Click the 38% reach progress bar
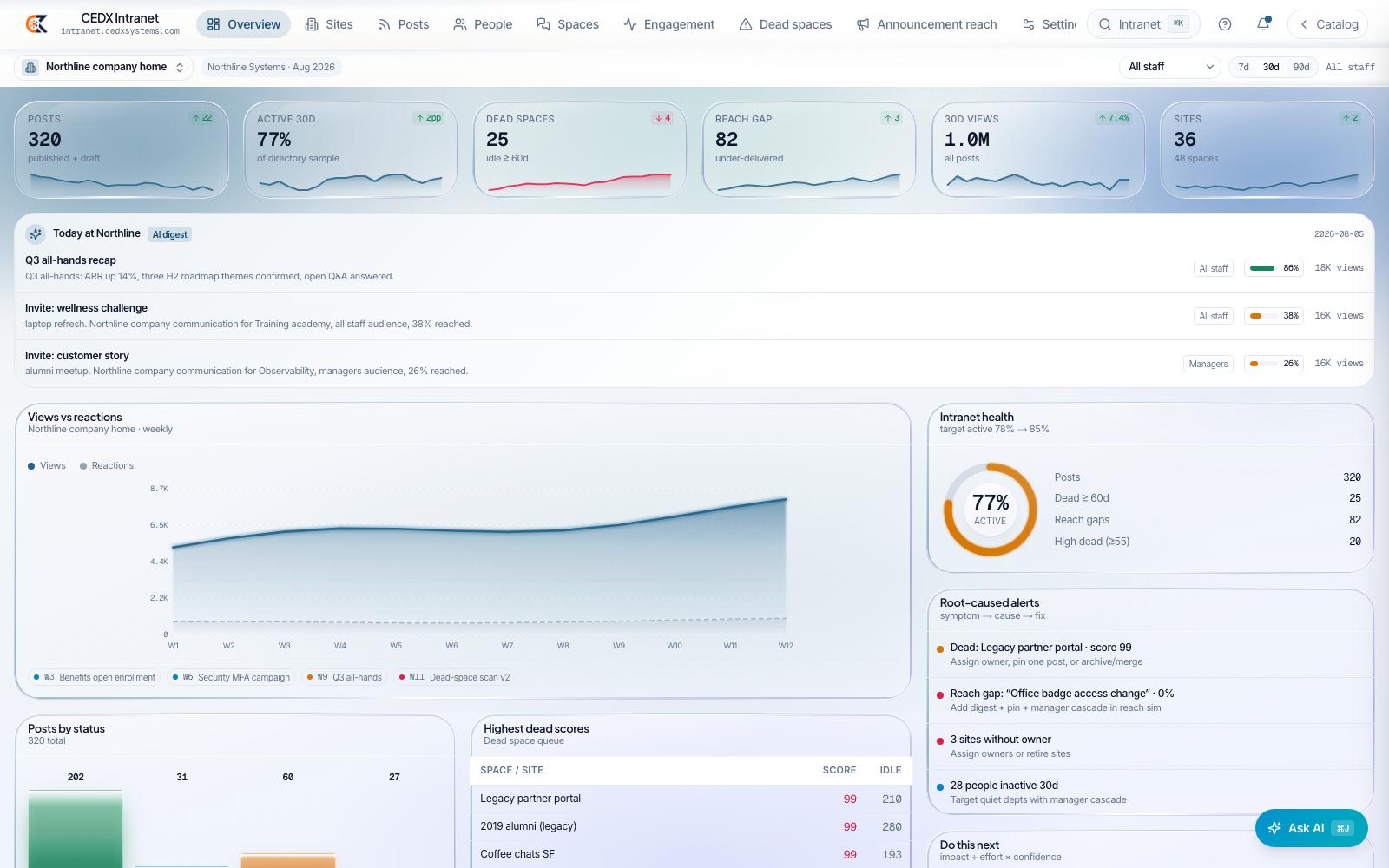The height and width of the screenshot is (868, 1389). tap(1274, 316)
